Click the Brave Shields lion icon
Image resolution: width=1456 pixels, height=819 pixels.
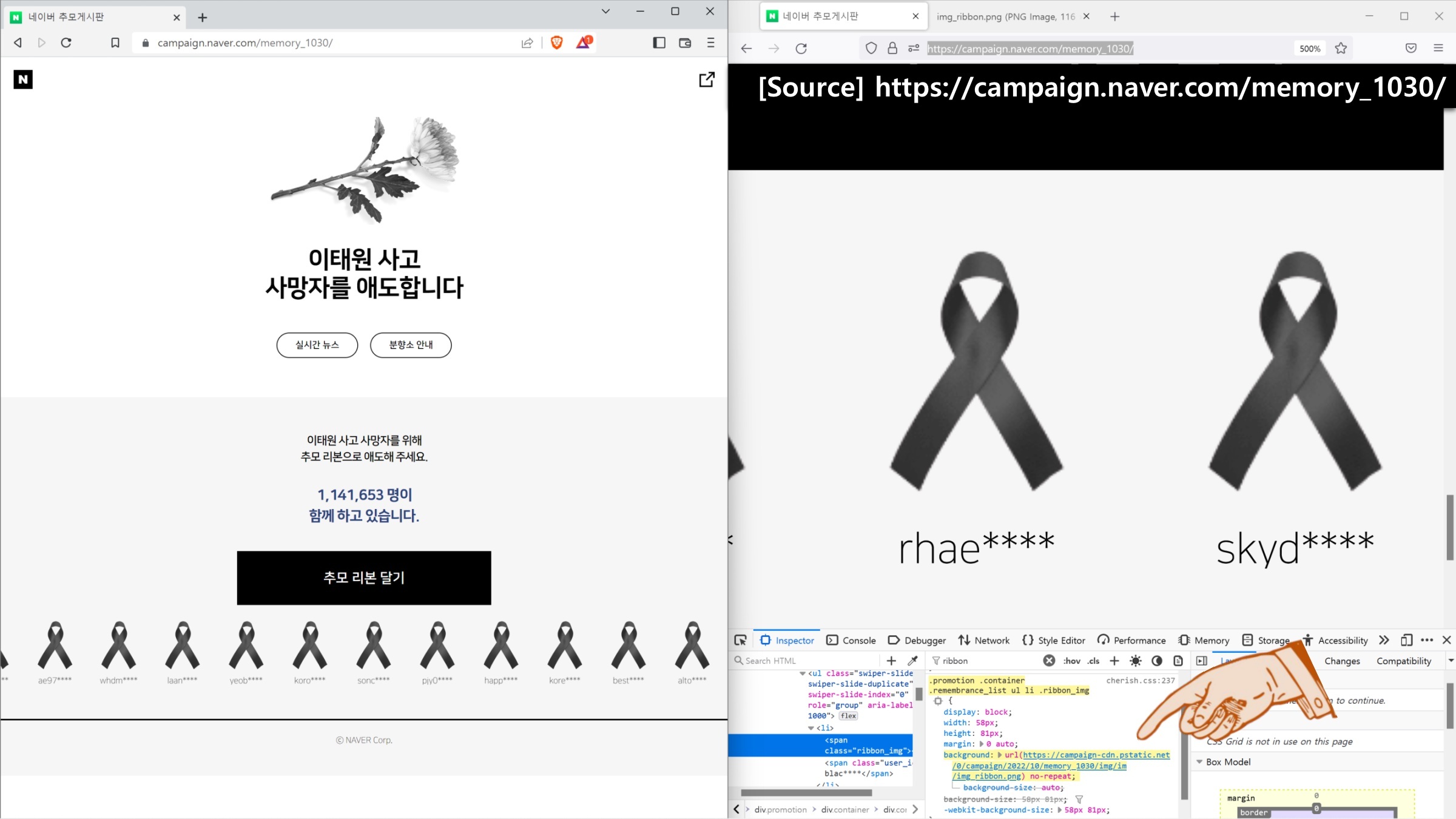click(556, 42)
